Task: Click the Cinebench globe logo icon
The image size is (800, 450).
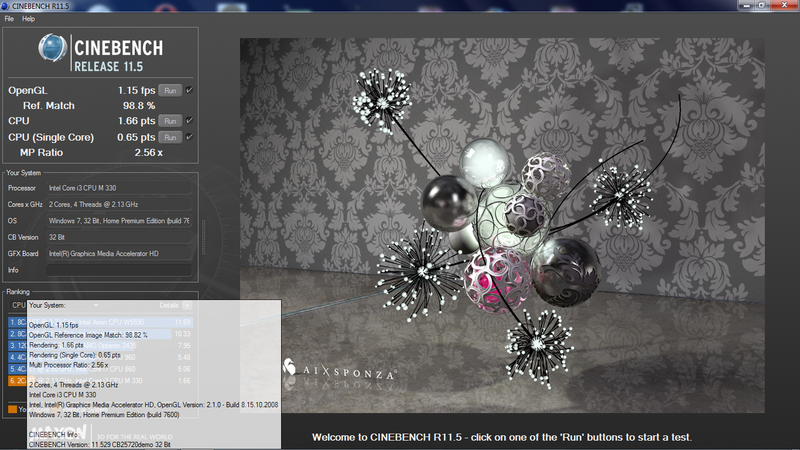Action: click(x=53, y=48)
